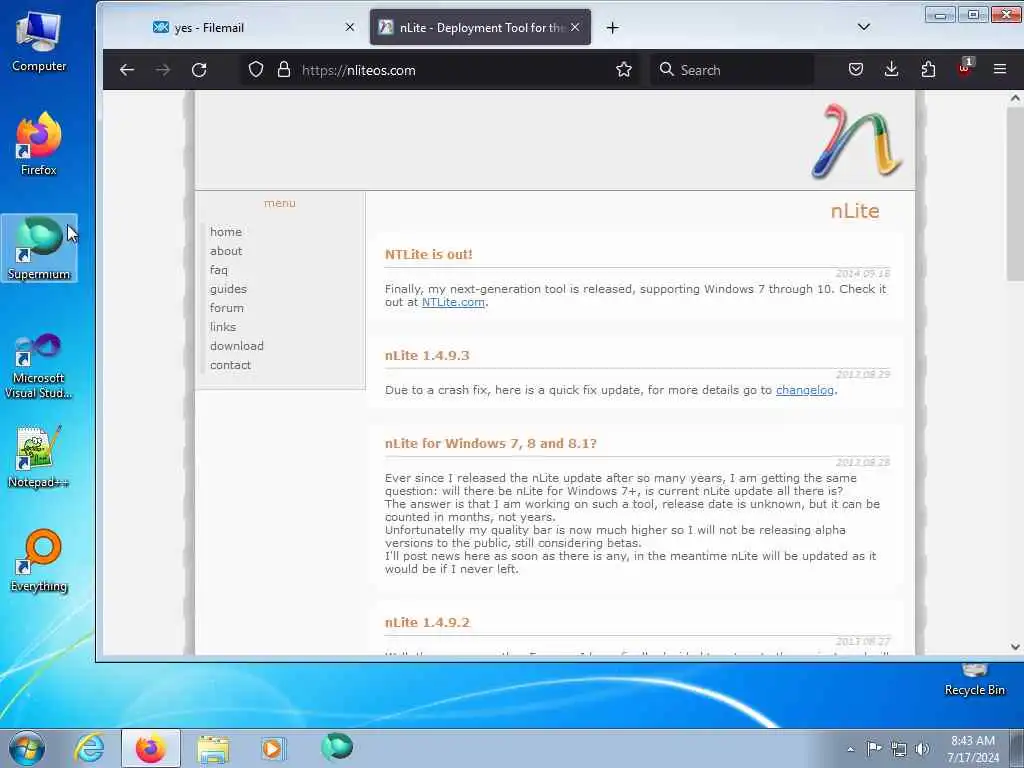Viewport: 1024px width, 768px height.
Task: Open a new tab with plus
Action: point(612,27)
